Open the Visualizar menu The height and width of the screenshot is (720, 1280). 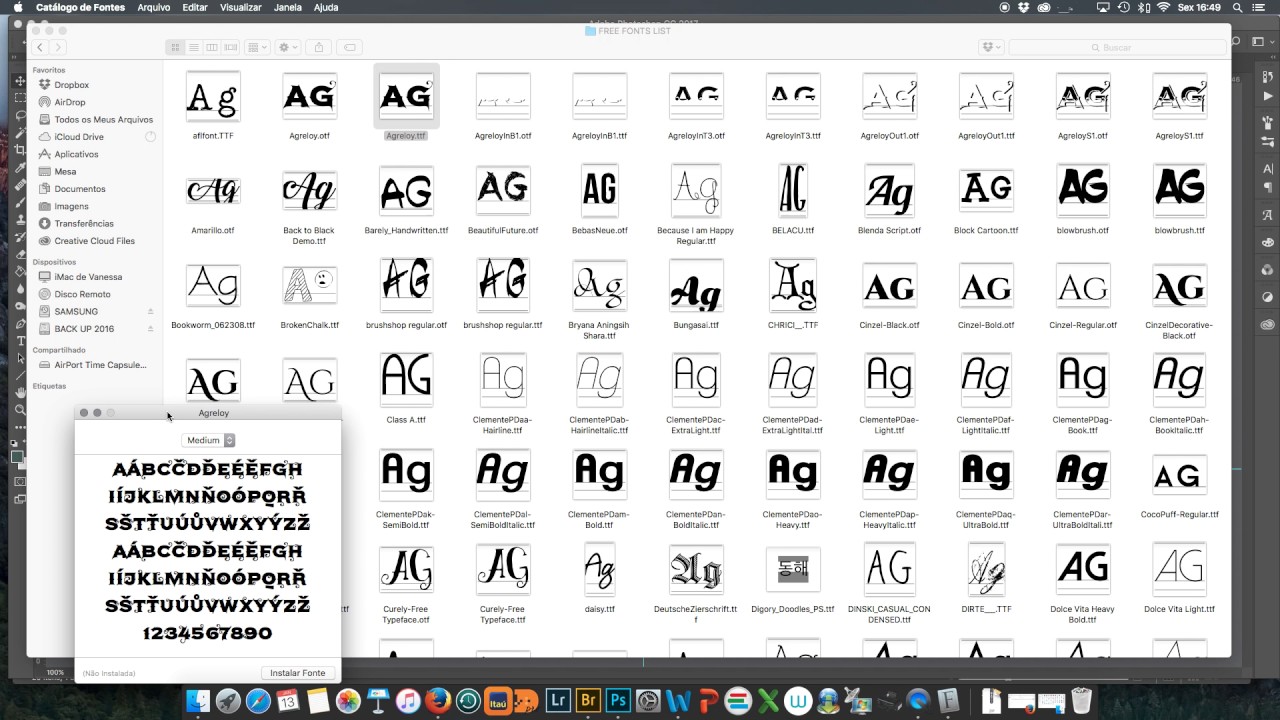point(241,7)
